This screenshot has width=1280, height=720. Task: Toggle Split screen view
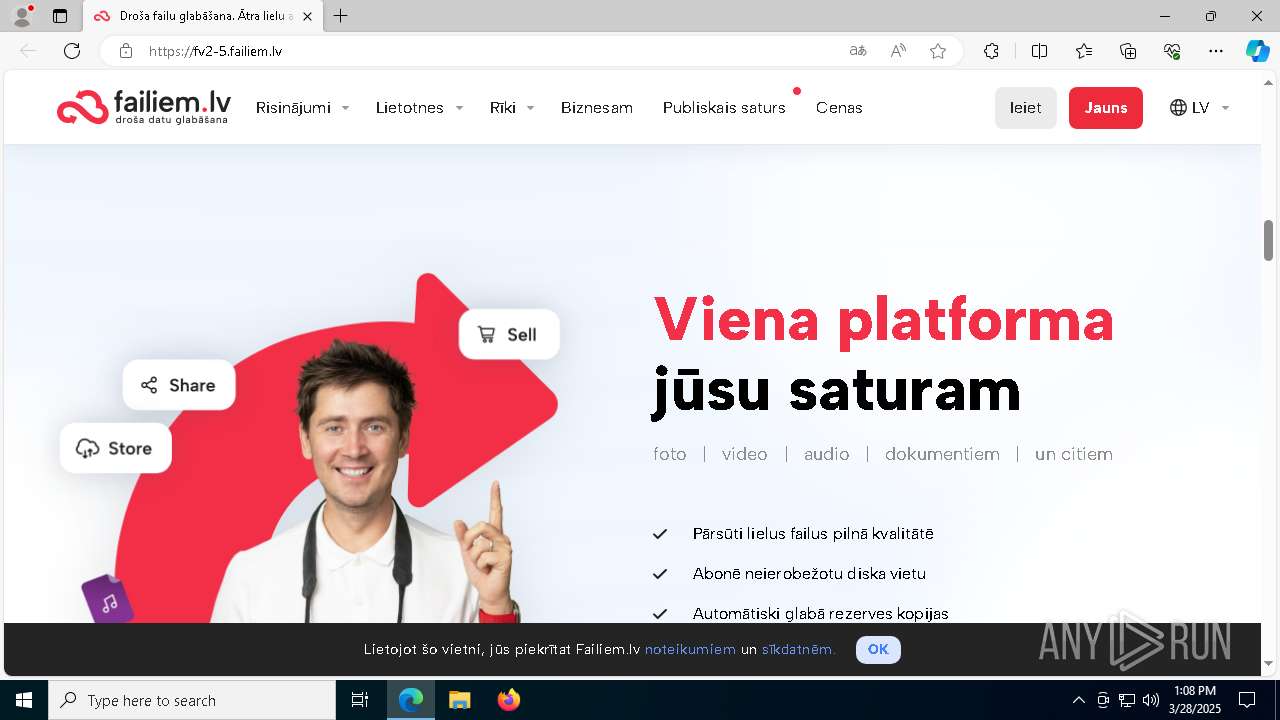(1039, 51)
